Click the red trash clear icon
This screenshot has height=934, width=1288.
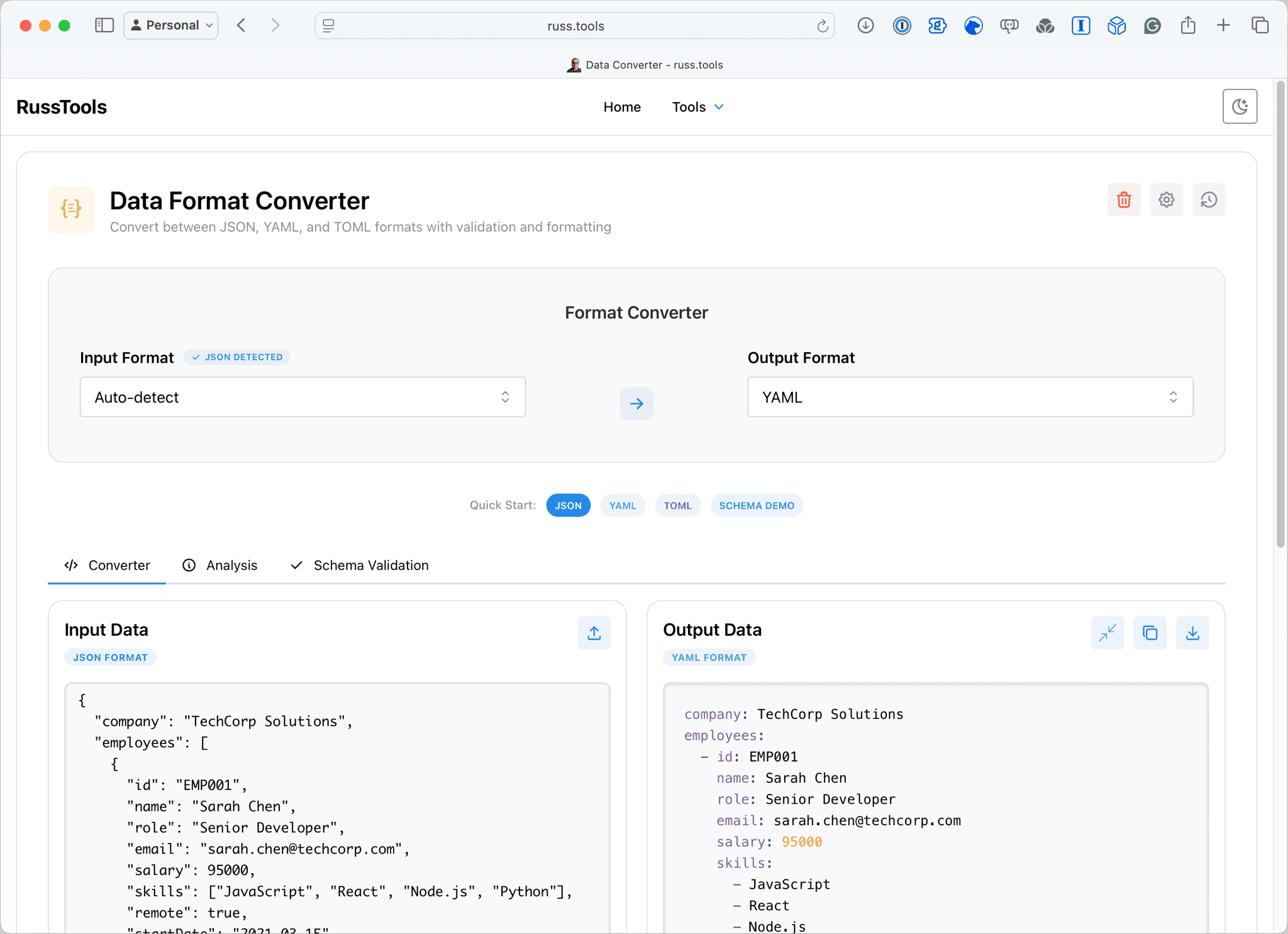pos(1123,200)
